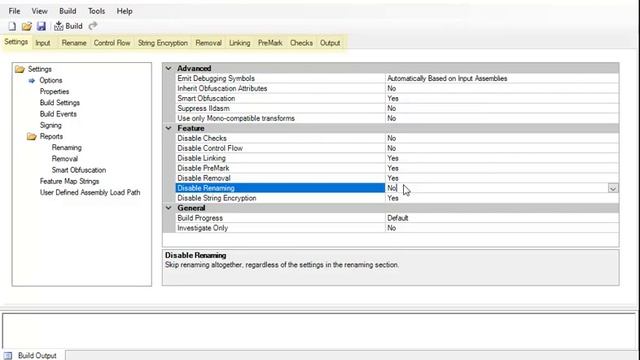This screenshot has height=360, width=640.
Task: Select Removal under Reports
Action: coord(65,159)
